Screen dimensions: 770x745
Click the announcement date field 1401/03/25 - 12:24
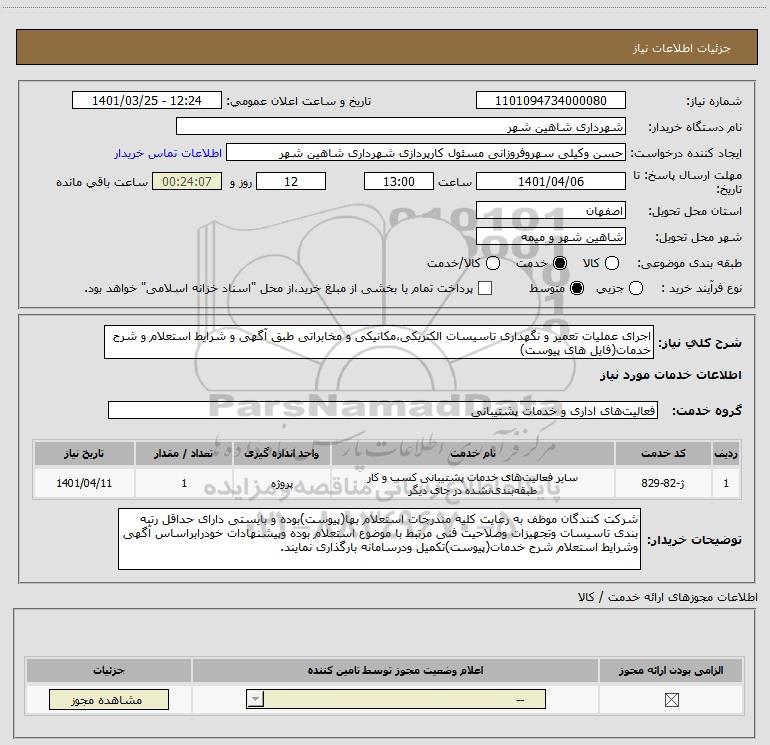tap(147, 101)
